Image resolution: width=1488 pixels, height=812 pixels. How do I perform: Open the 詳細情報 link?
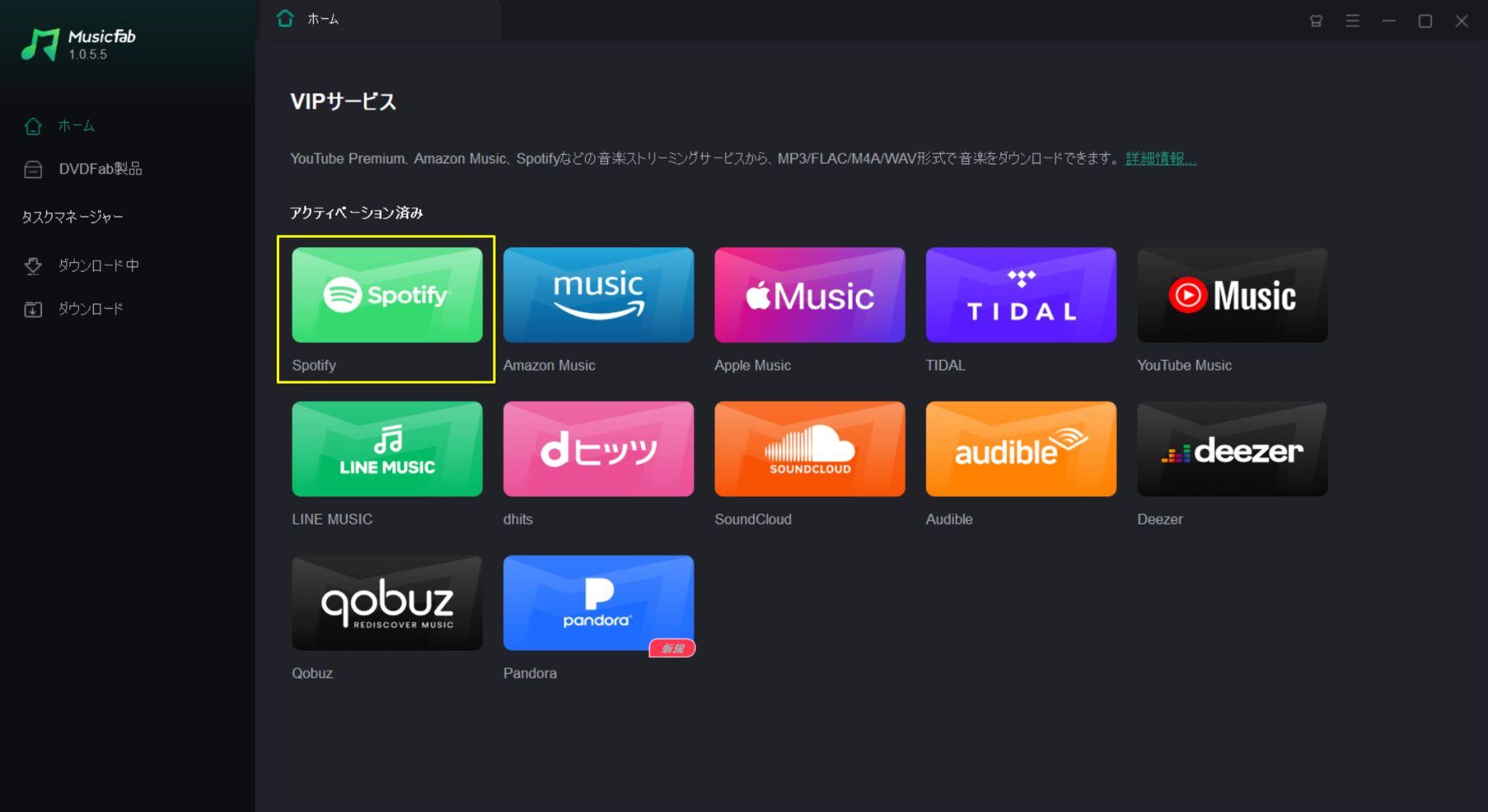[x=1160, y=158]
